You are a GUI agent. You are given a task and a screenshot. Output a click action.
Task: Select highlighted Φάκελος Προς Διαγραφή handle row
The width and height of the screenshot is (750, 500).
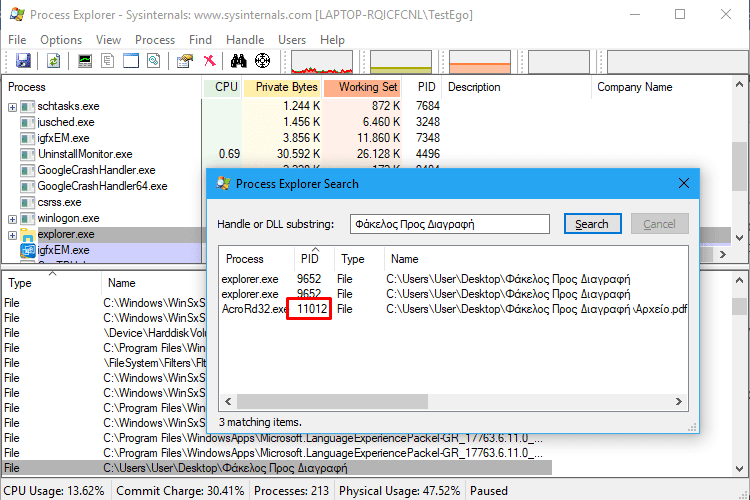click(x=276, y=468)
